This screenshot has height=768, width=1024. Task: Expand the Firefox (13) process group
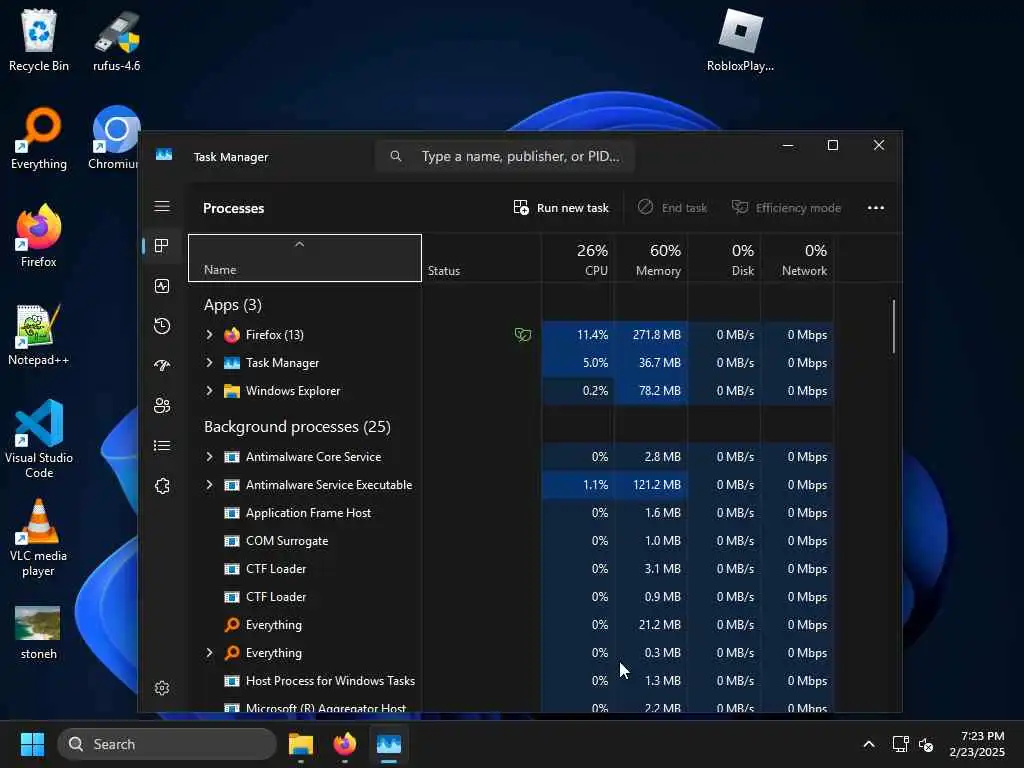[209, 334]
